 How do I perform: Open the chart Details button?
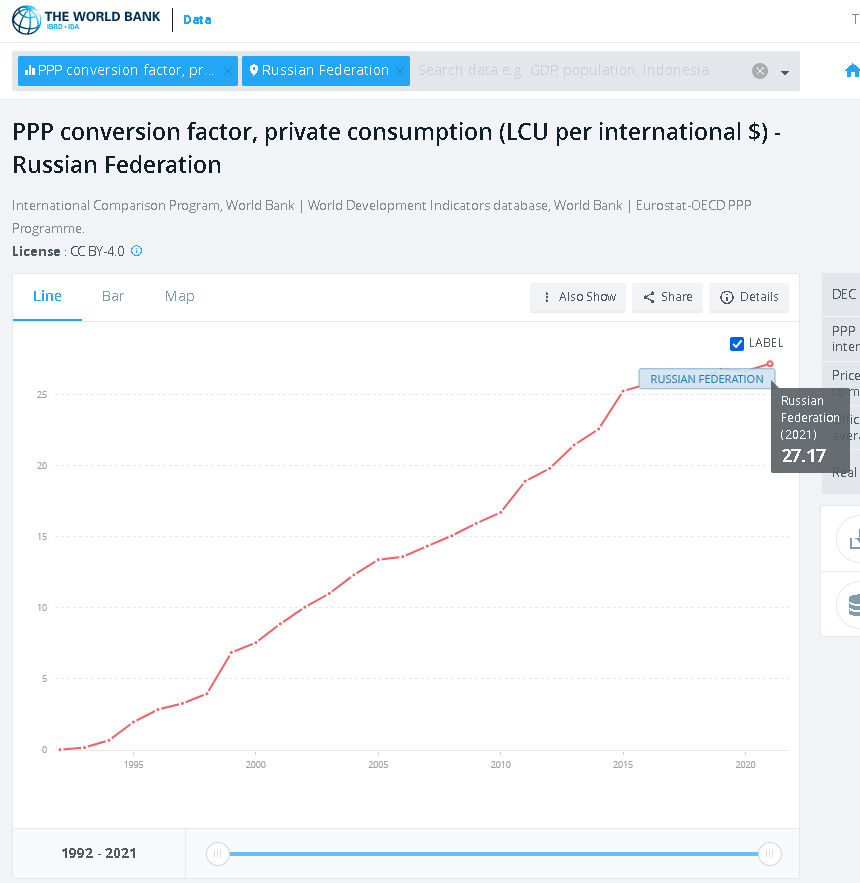[749, 297]
